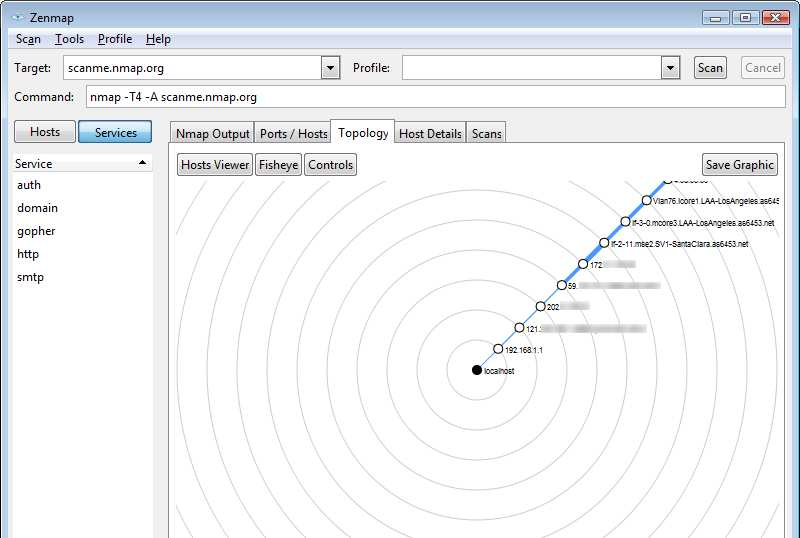Image resolution: width=800 pixels, height=538 pixels.
Task: Select the smtp service
Action: click(x=30, y=277)
